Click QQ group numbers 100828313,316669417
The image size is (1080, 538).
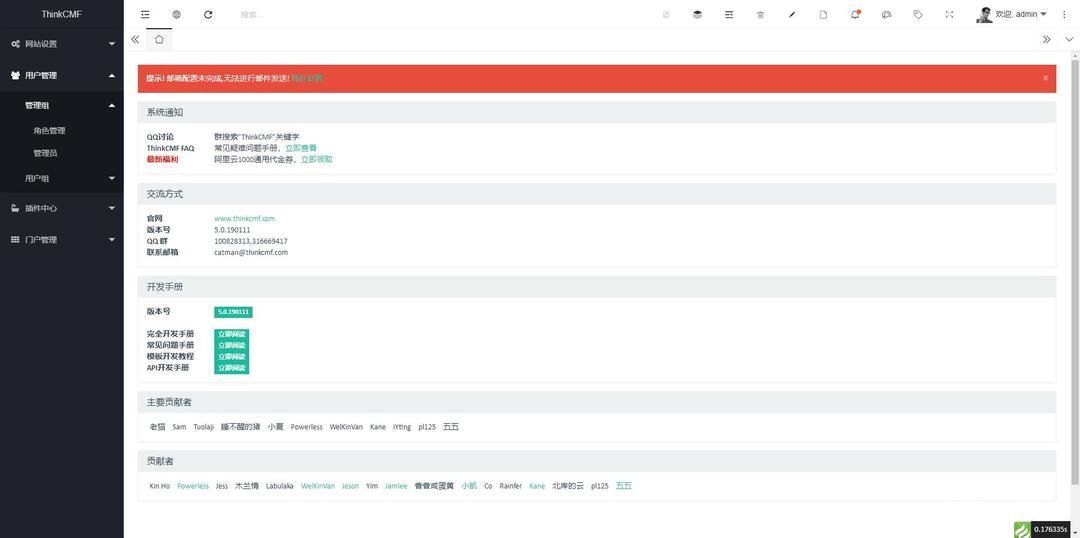(x=251, y=241)
